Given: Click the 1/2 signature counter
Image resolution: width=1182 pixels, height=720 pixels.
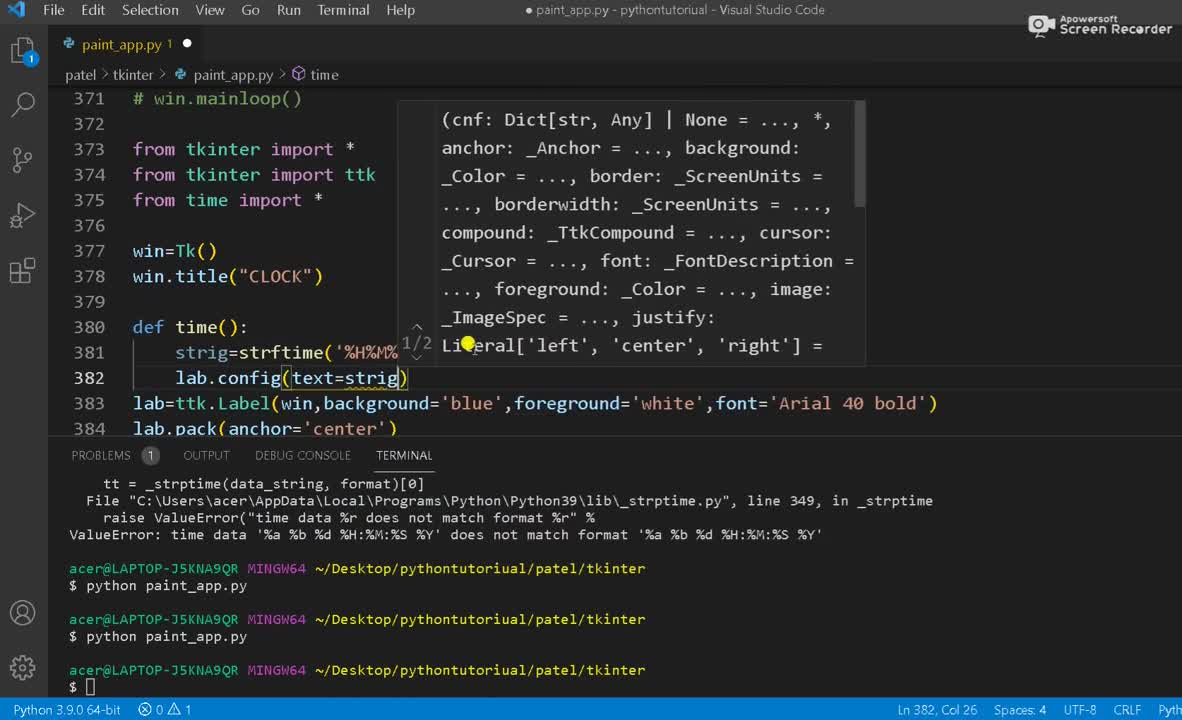Looking at the screenshot, I should click(x=417, y=343).
